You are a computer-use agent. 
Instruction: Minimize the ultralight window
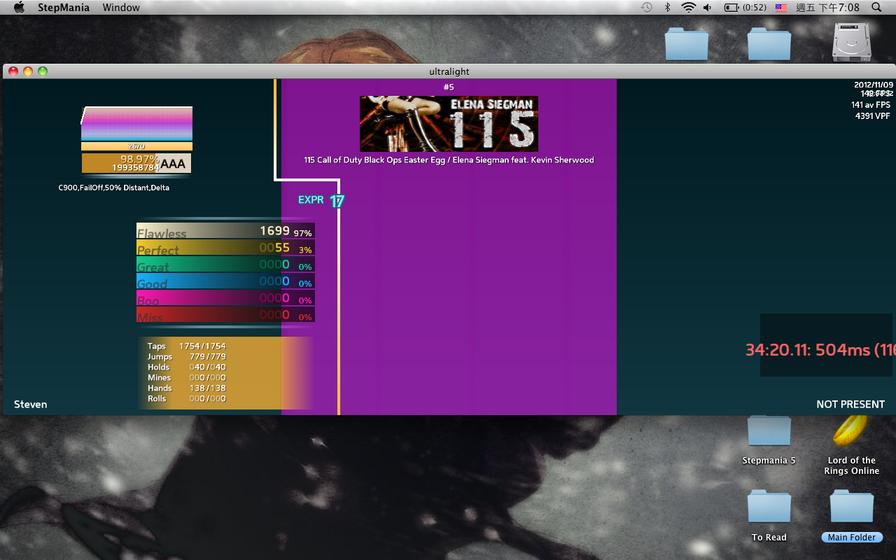pyautogui.click(x=27, y=71)
